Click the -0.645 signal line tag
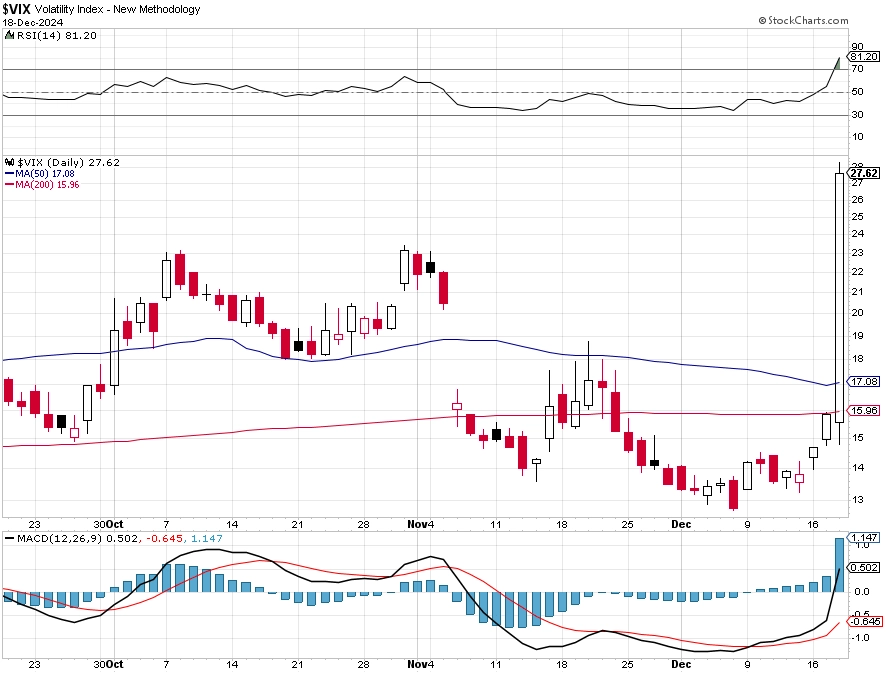The height and width of the screenshot is (673, 886). [864, 621]
